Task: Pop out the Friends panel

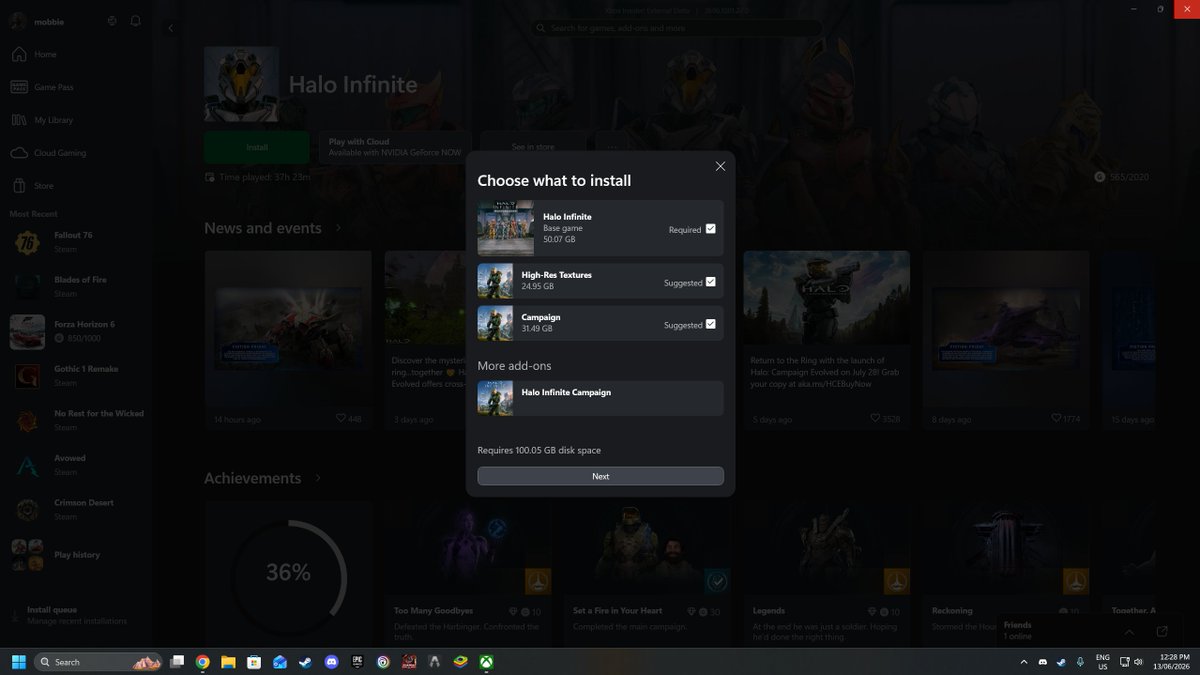Action: click(1162, 632)
